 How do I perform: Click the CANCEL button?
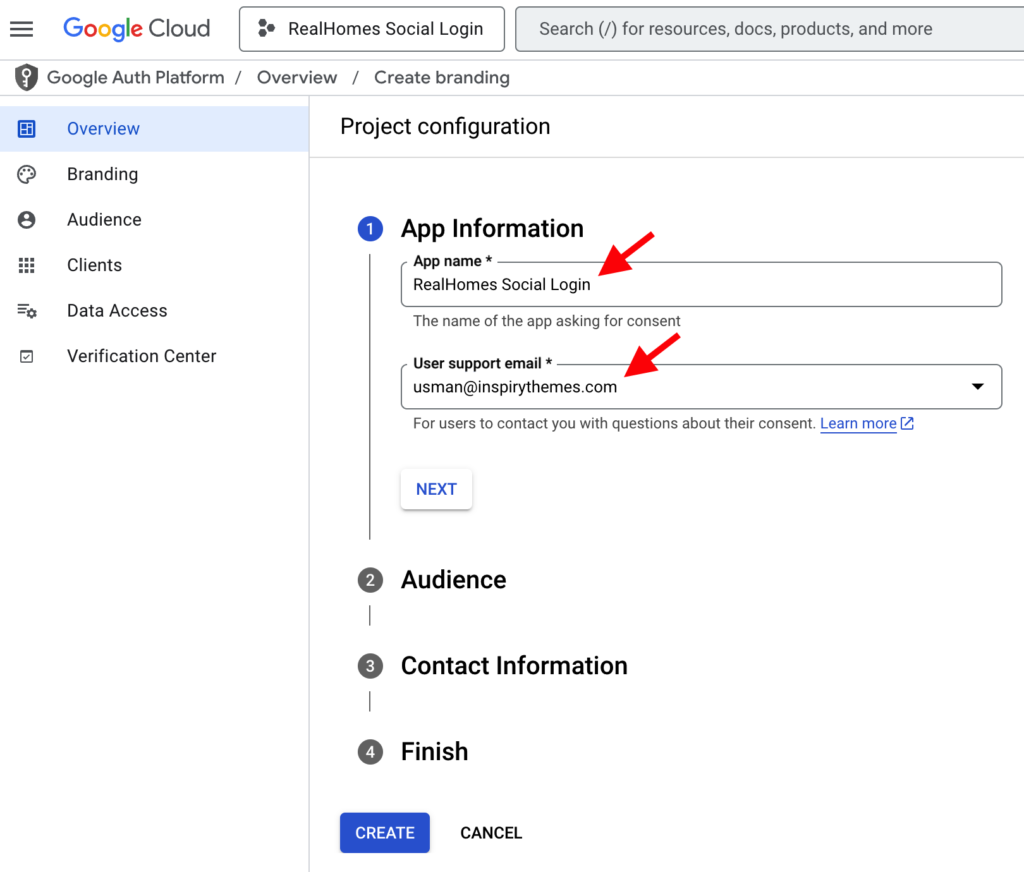point(491,833)
